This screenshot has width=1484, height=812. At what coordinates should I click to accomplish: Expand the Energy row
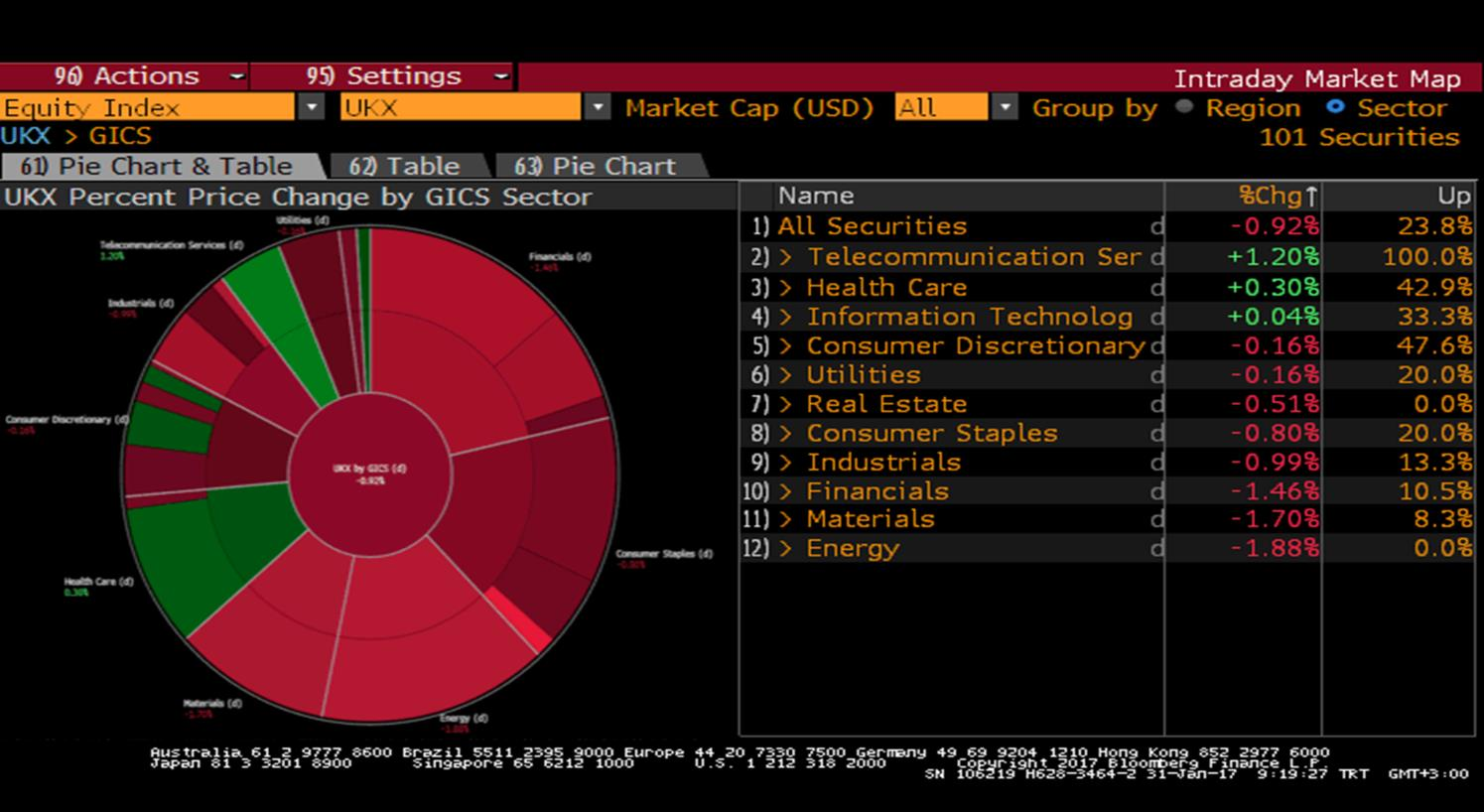785,549
